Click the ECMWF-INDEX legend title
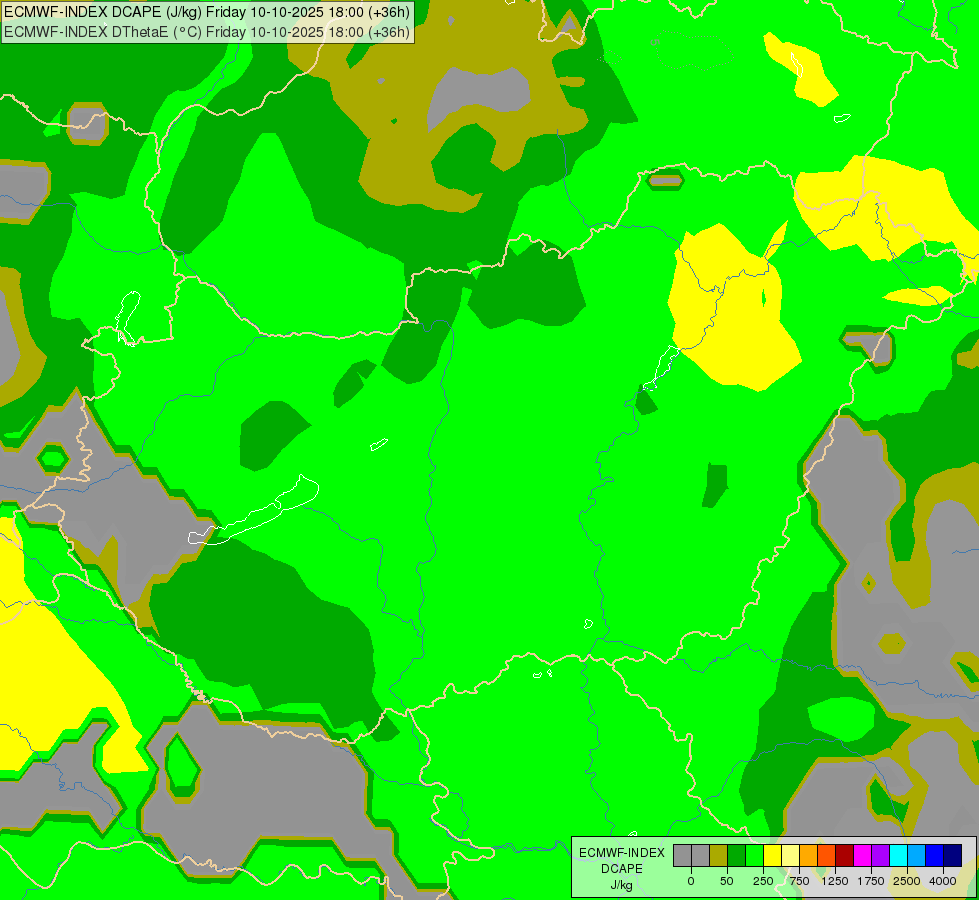Image resolution: width=979 pixels, height=900 pixels. tap(622, 853)
